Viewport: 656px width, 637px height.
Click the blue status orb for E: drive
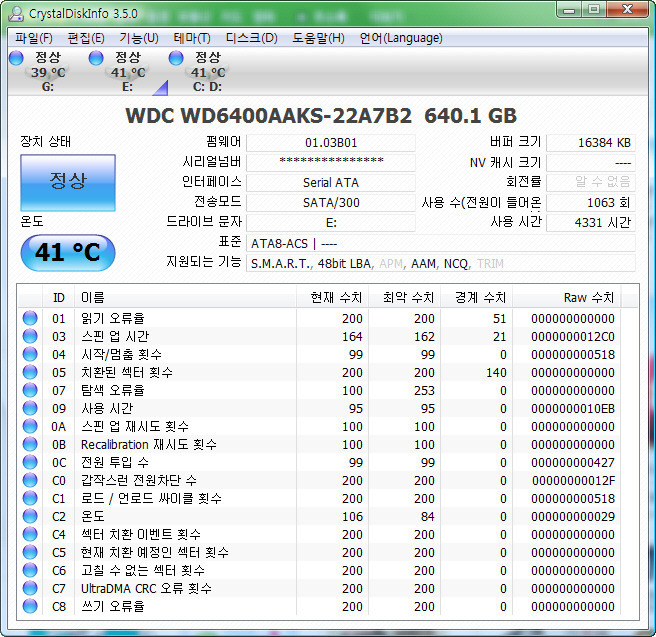click(x=96, y=58)
